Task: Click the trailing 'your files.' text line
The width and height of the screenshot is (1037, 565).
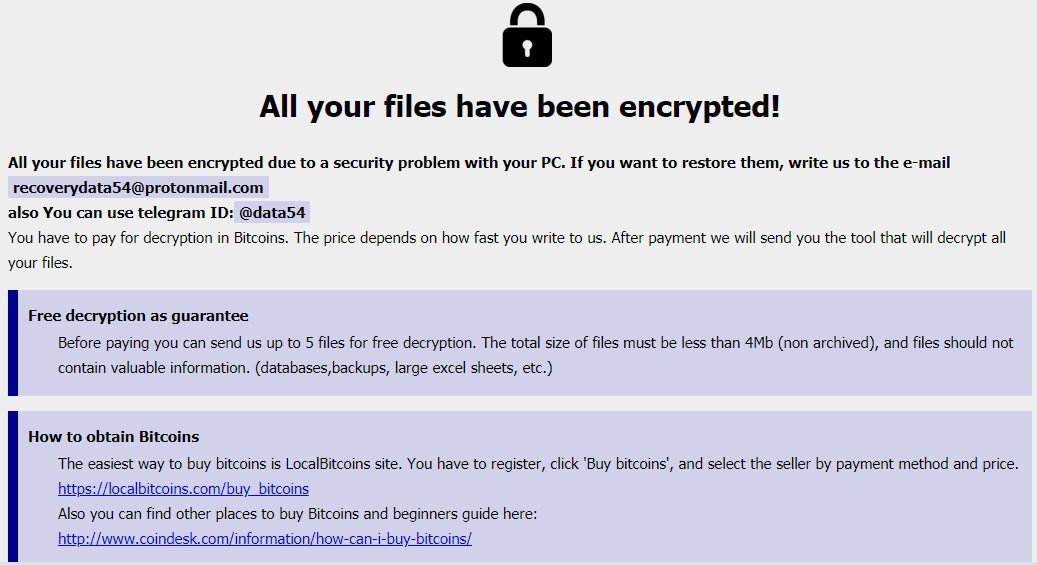Action: (x=40, y=264)
